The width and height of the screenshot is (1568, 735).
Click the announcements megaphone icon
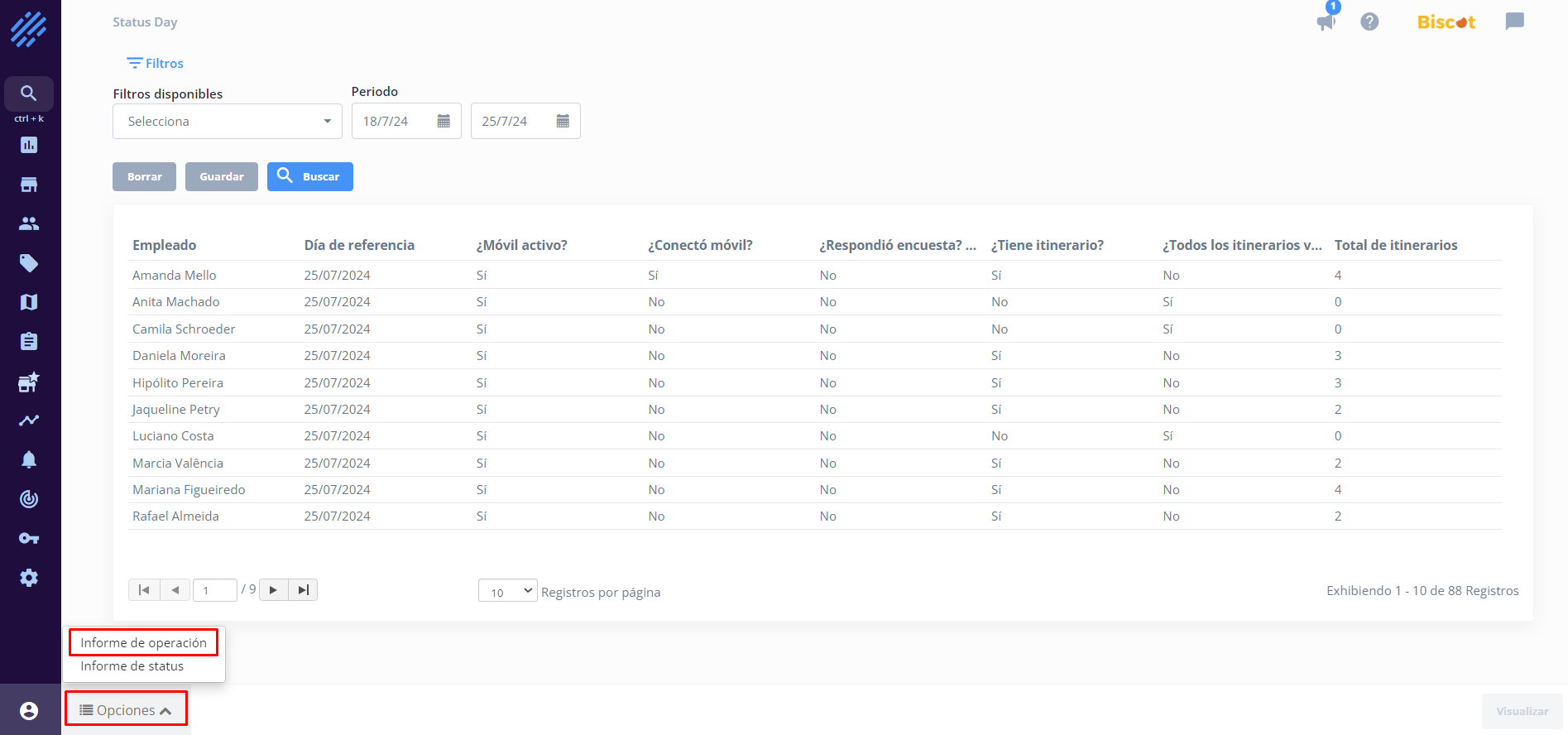(1326, 22)
